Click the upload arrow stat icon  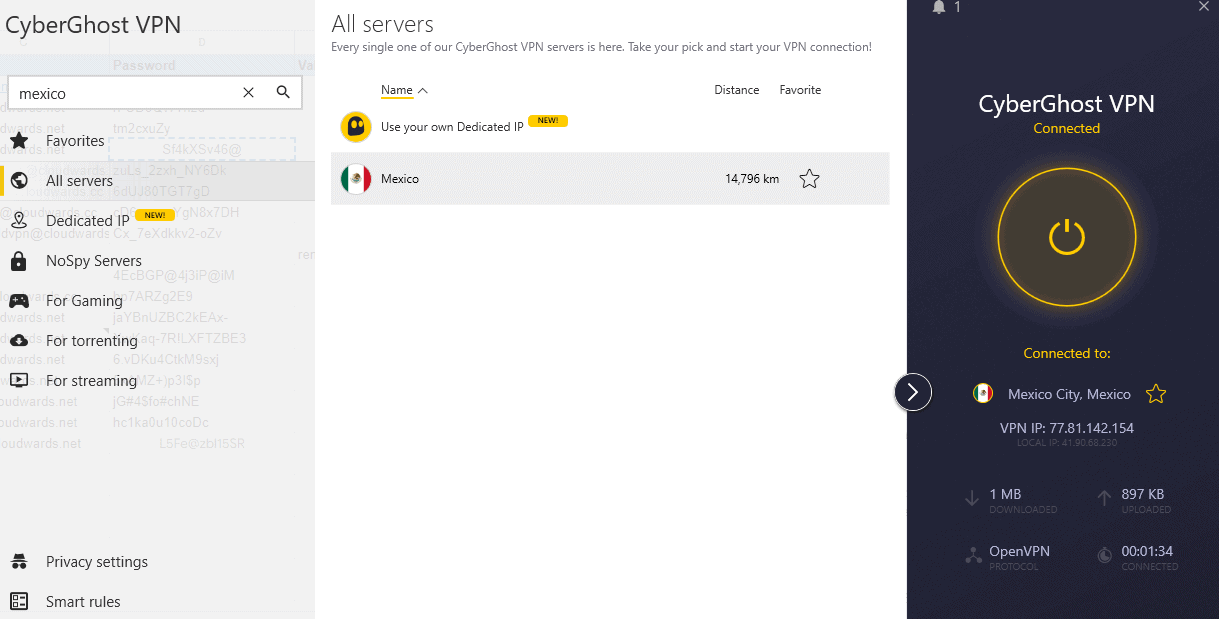pos(1104,498)
